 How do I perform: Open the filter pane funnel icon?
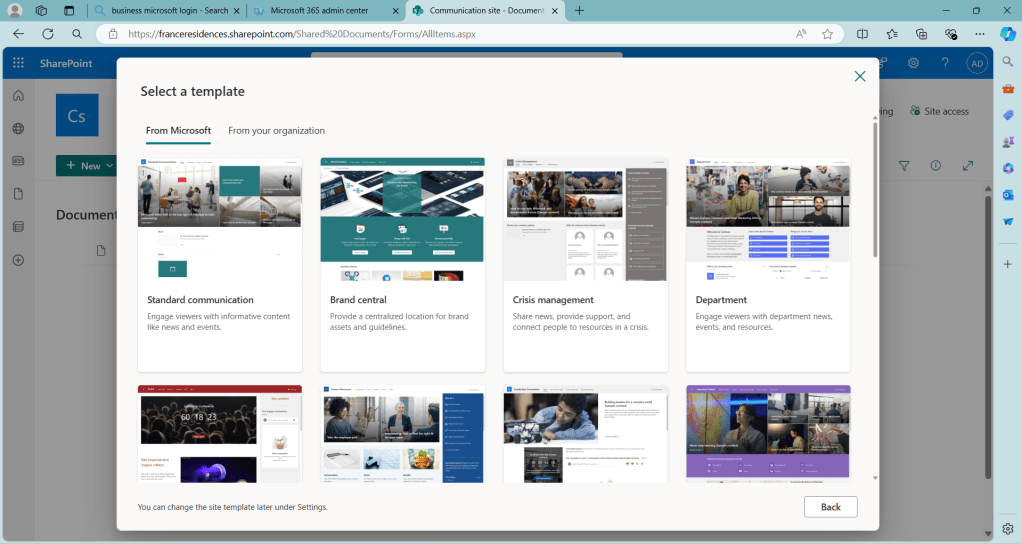904,166
